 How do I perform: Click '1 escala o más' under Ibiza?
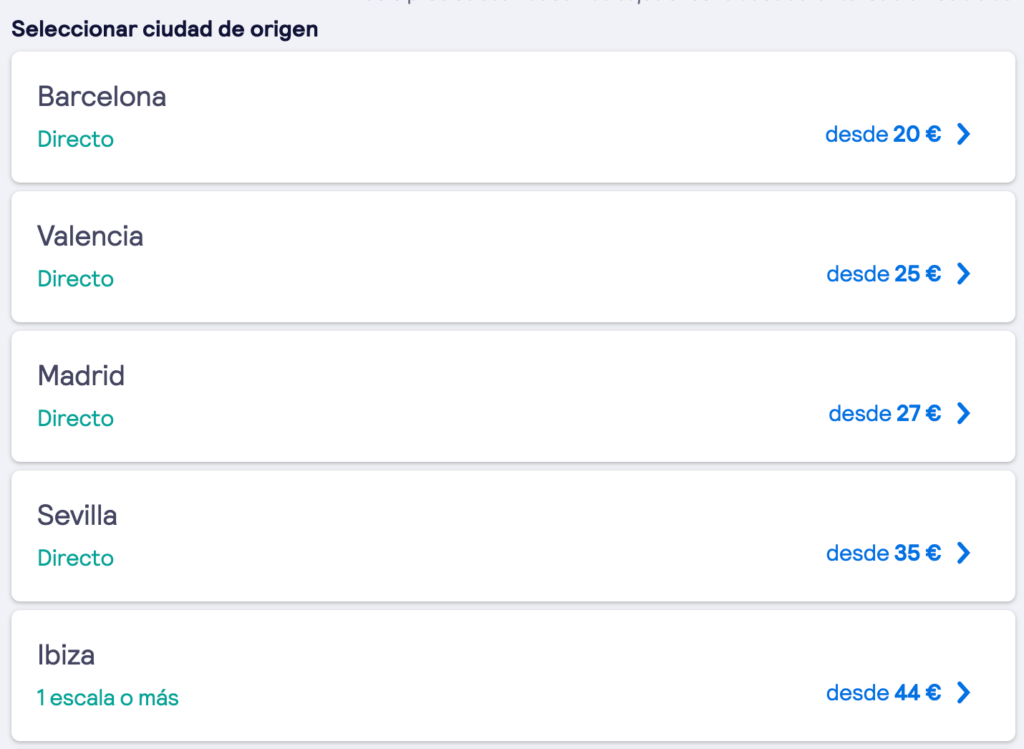click(x=108, y=698)
